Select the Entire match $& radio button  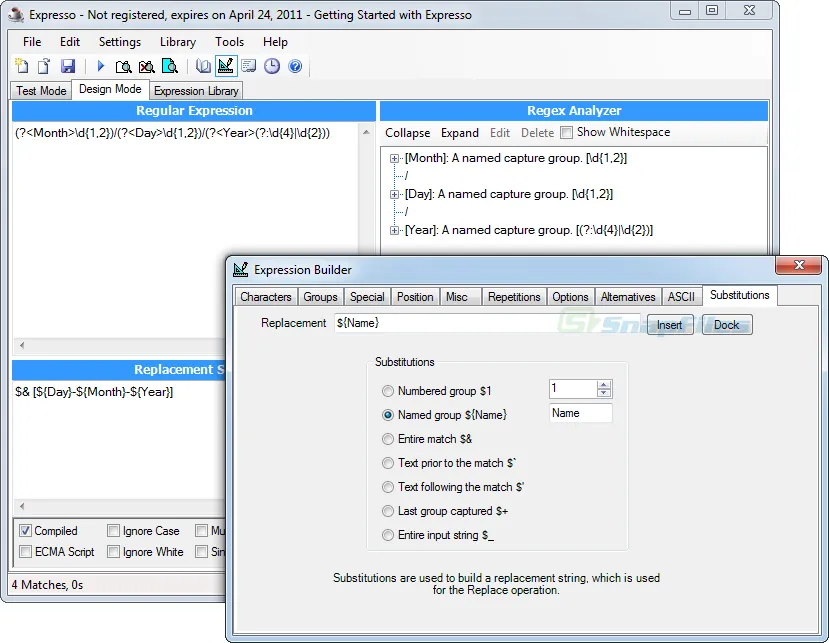coord(388,439)
